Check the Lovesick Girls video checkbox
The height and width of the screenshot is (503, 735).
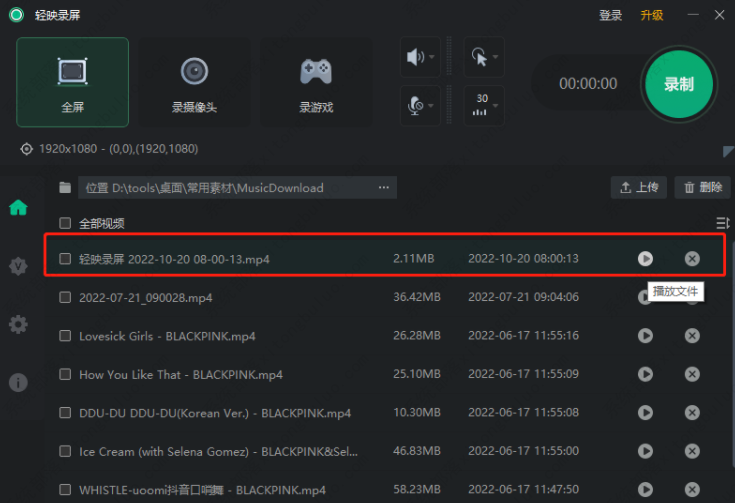[65, 336]
